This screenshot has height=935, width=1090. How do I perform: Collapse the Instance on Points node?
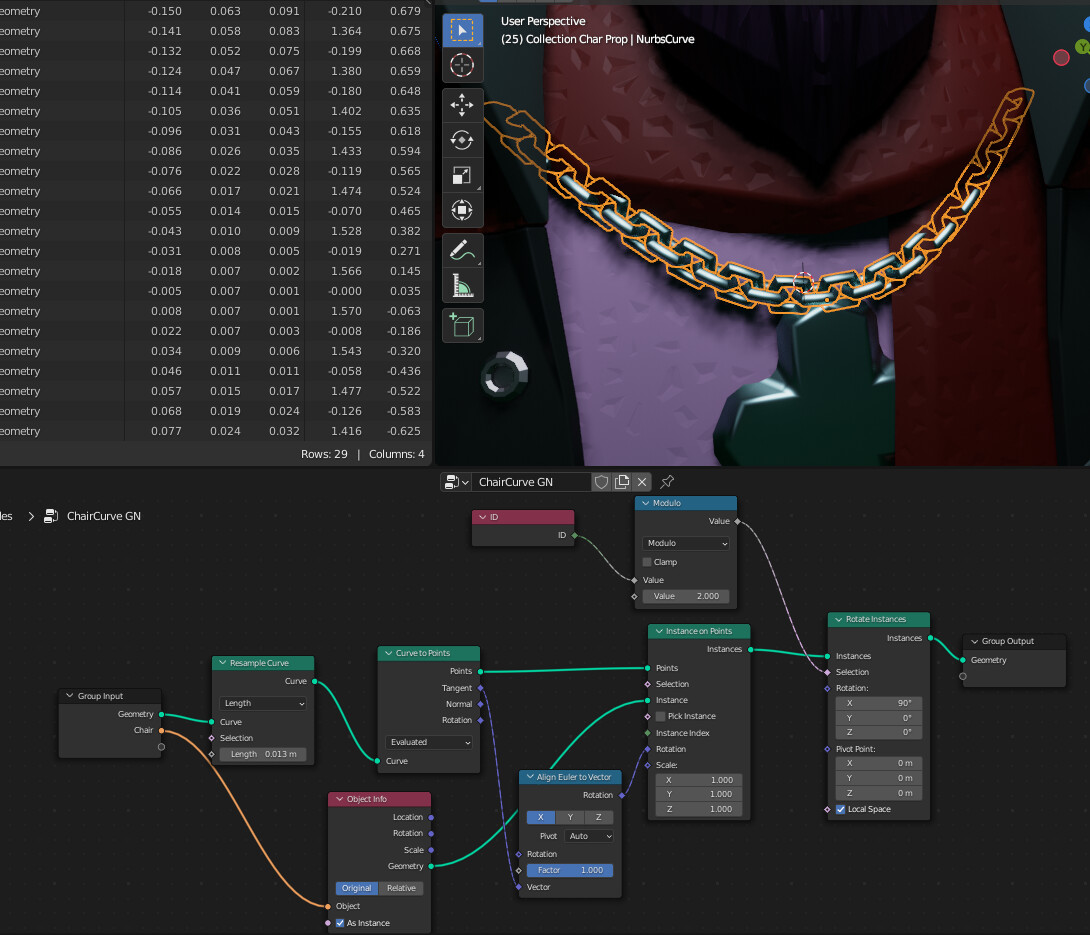point(659,631)
